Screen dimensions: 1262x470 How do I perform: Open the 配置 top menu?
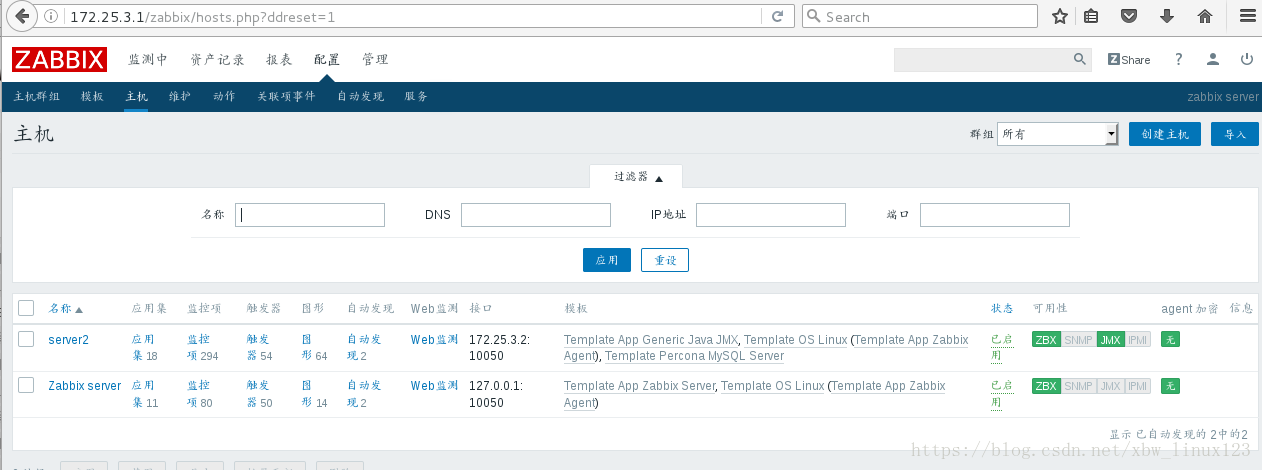pos(327,60)
